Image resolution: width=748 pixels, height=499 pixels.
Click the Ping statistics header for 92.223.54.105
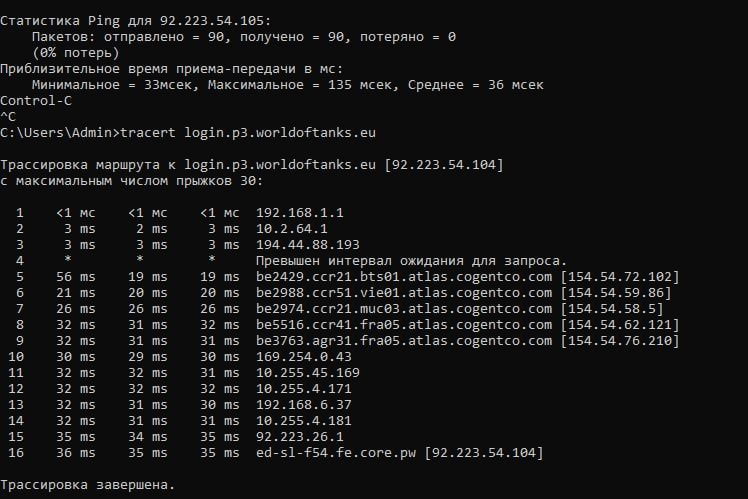pos(135,21)
